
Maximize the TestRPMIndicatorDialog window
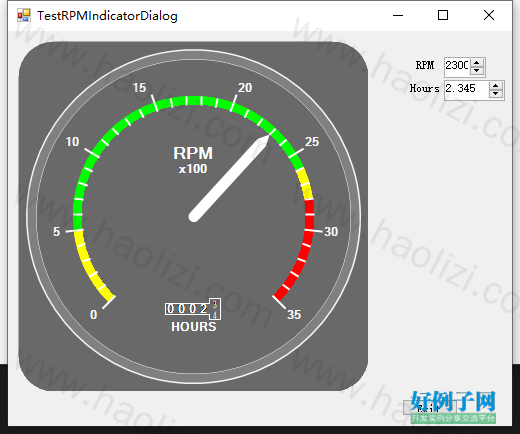[443, 15]
